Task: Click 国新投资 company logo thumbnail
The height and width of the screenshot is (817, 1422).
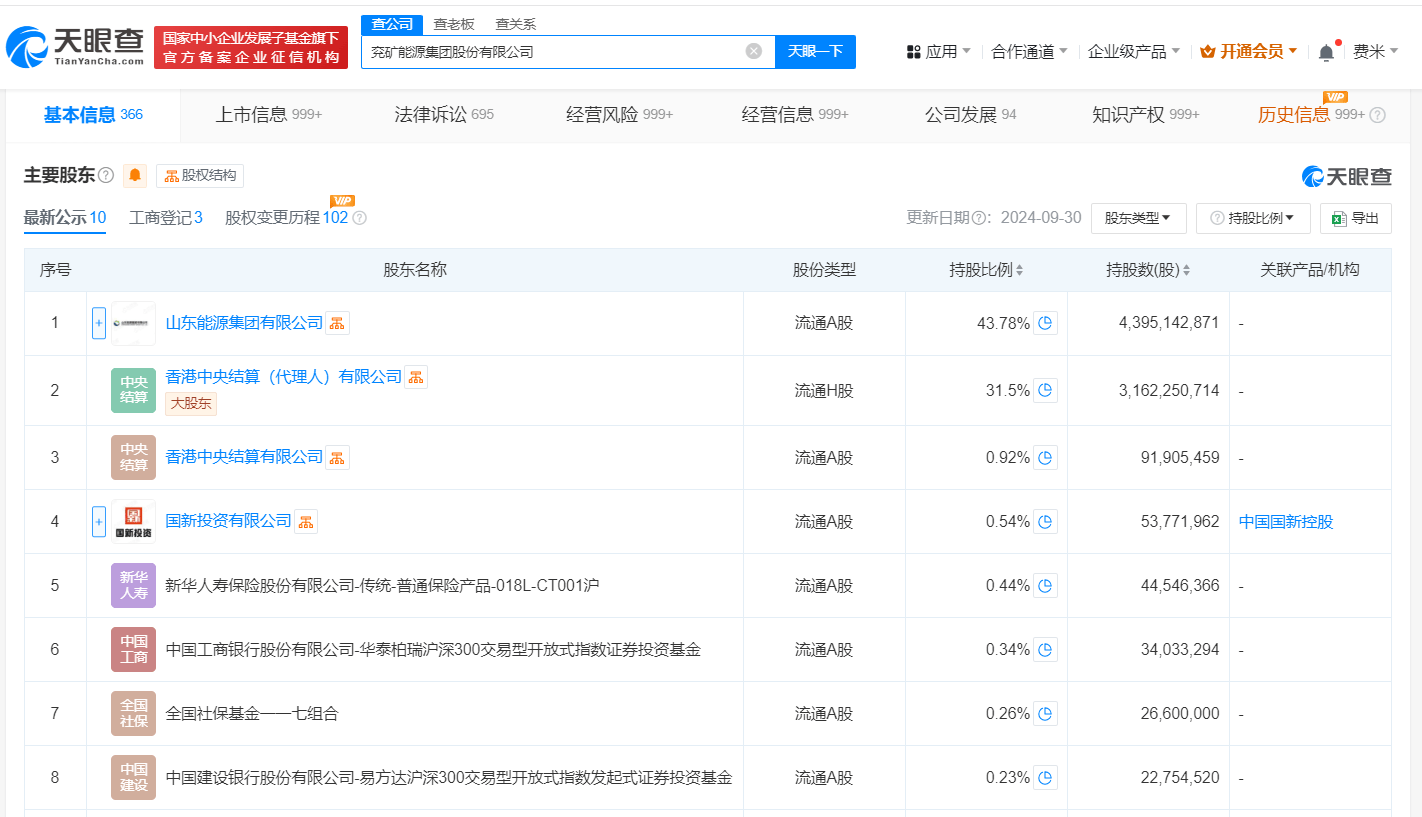Action: 133,521
